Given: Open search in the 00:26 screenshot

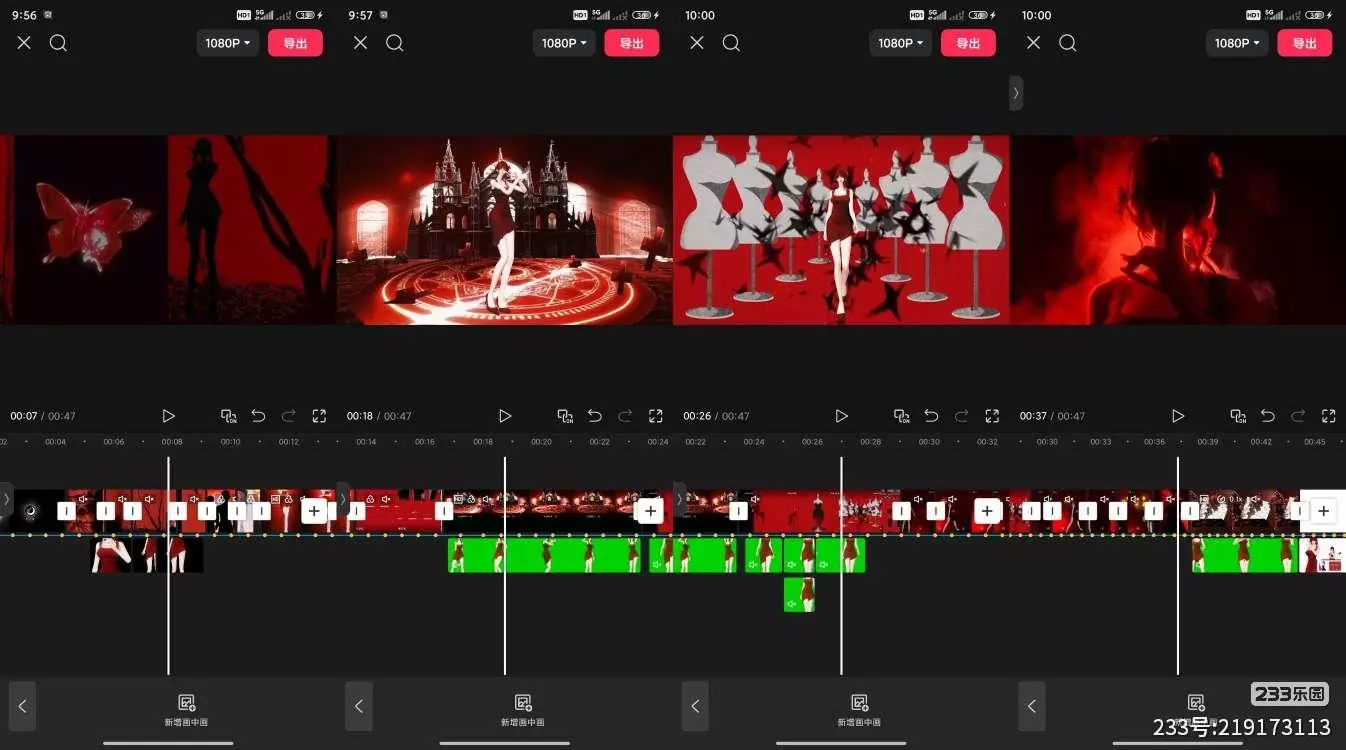Looking at the screenshot, I should click(x=731, y=43).
